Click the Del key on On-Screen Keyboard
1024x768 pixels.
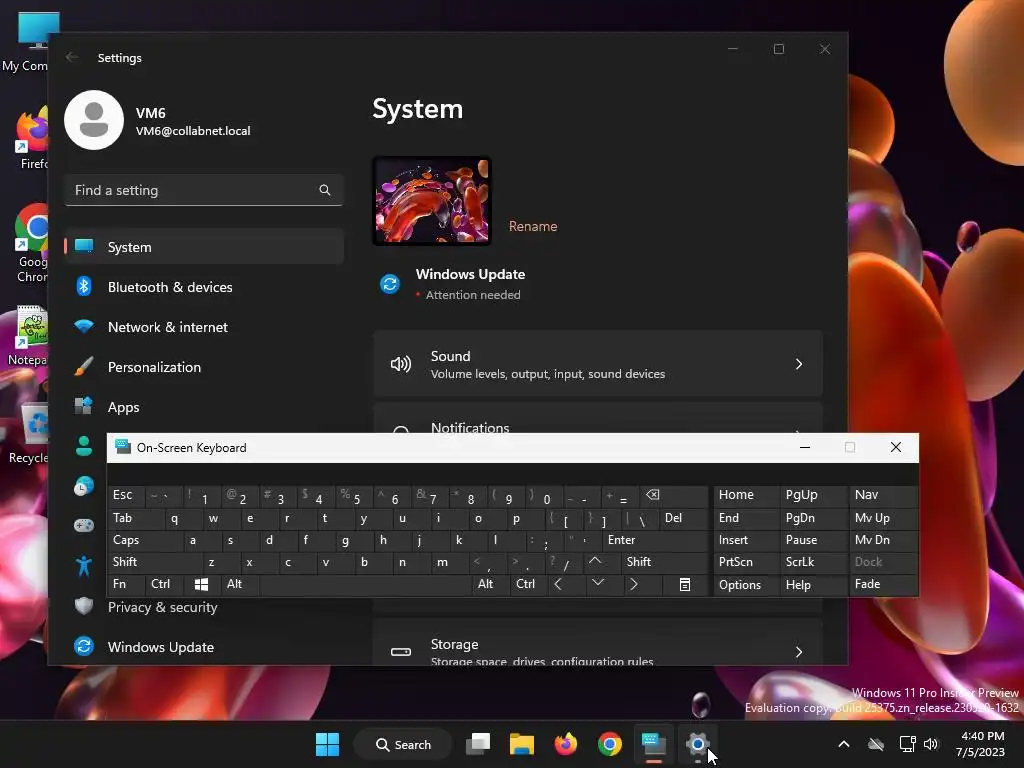(x=684, y=519)
